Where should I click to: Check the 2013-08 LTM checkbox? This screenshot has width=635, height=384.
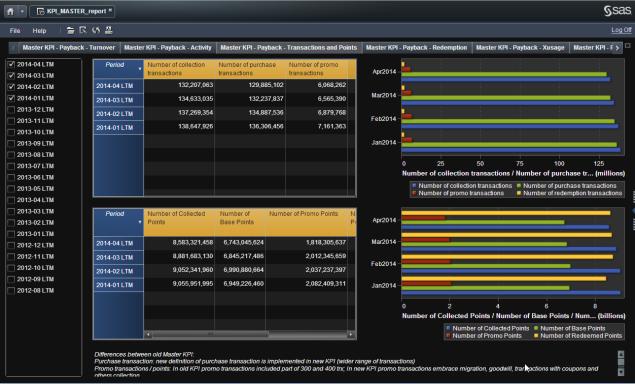11,155
